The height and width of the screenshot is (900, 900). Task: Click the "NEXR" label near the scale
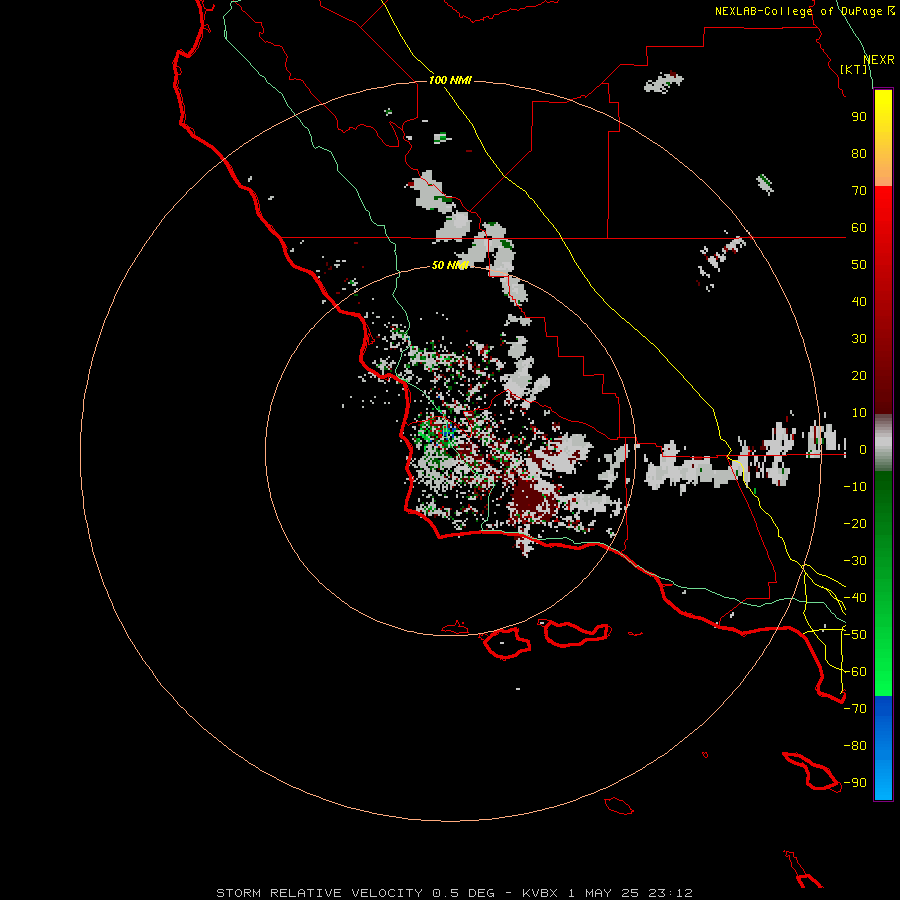[x=879, y=60]
